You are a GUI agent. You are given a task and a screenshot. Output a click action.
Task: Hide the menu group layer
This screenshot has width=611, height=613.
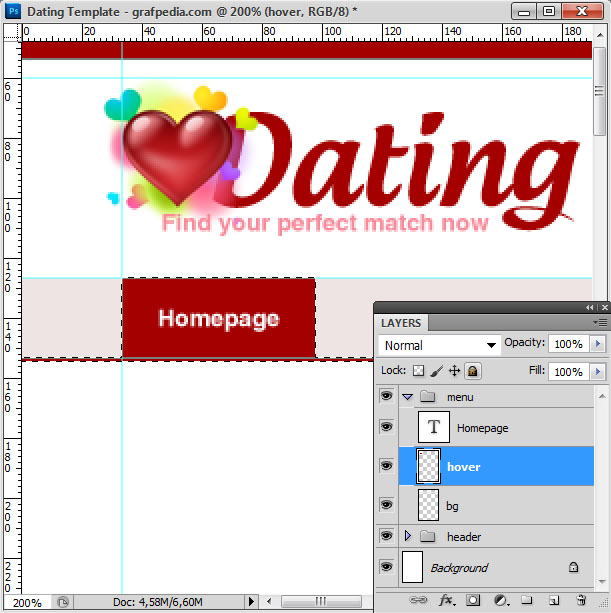point(386,396)
